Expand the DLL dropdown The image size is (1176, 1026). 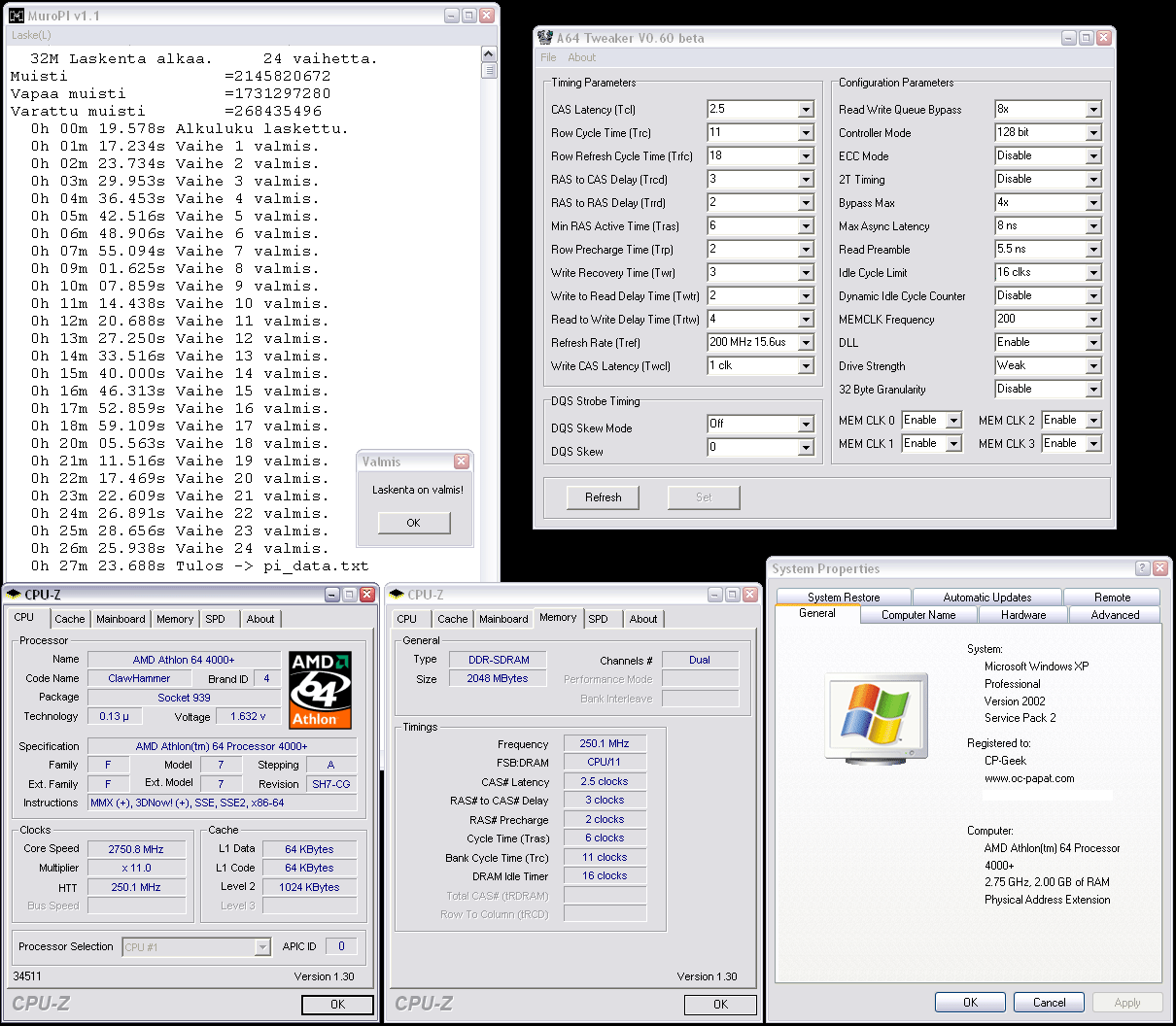point(1093,343)
